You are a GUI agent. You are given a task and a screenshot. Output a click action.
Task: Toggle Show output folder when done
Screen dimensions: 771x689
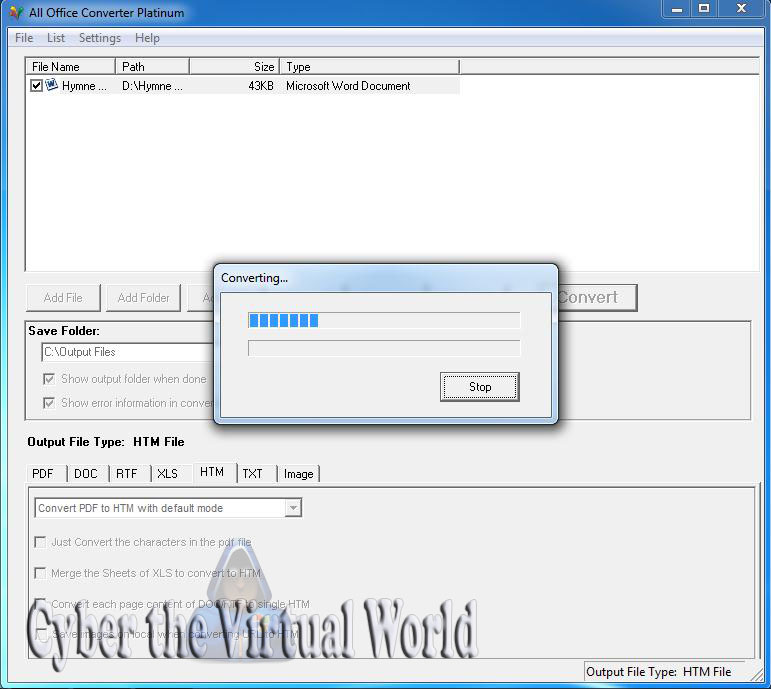pyautogui.click(x=49, y=379)
